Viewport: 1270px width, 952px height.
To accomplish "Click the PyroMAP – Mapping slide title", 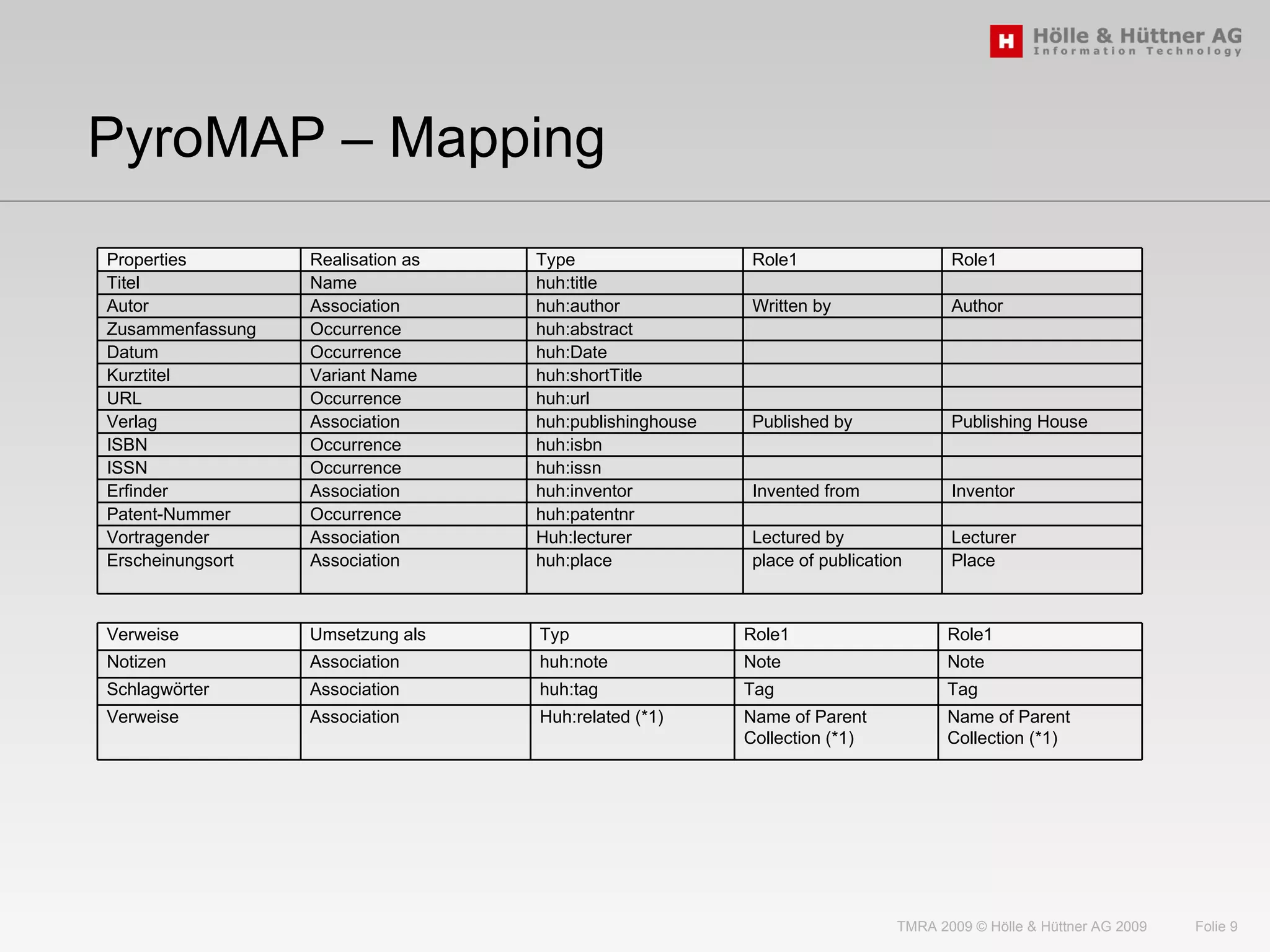I will (345, 138).
